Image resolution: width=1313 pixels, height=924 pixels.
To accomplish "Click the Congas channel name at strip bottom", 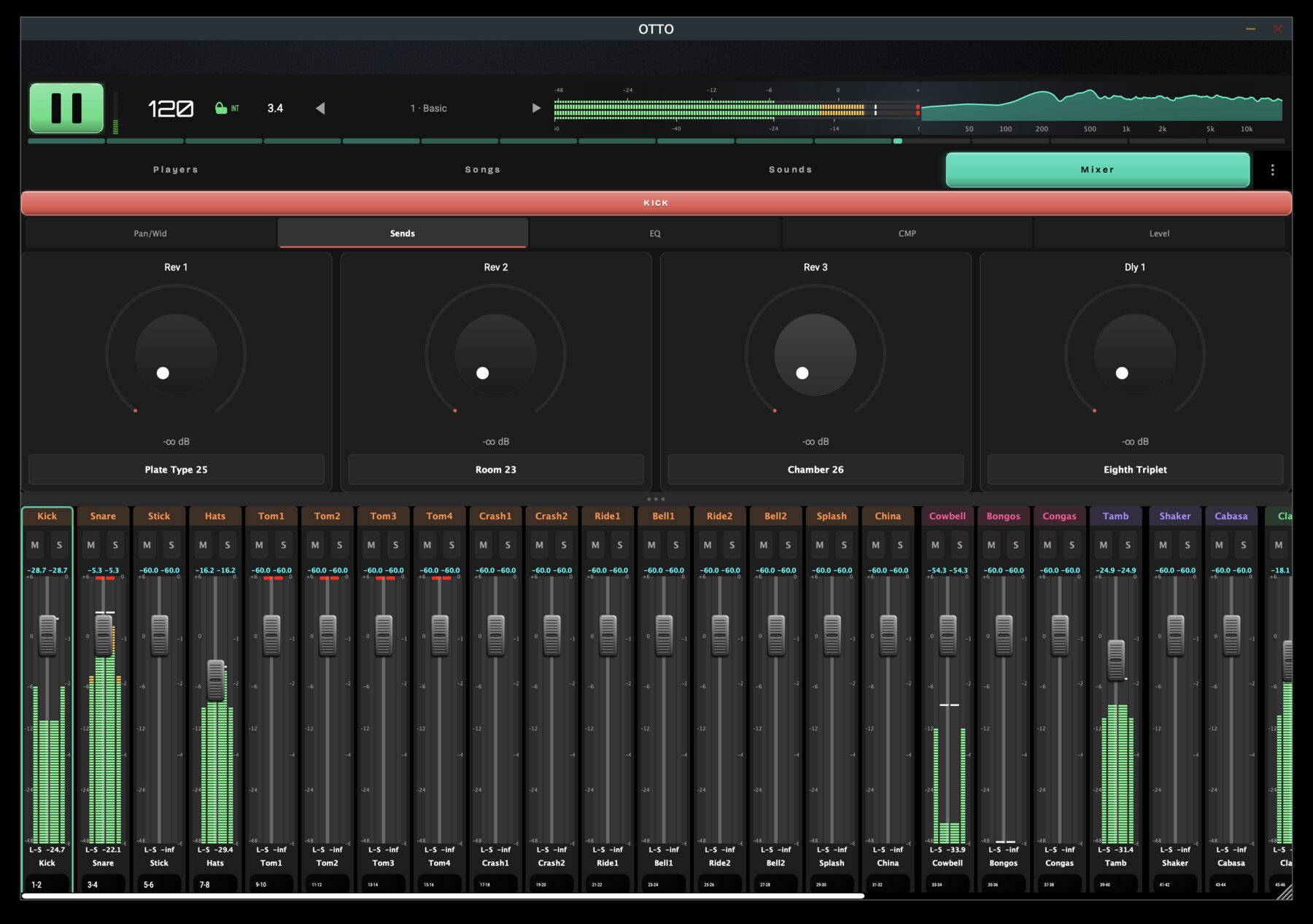I will (1059, 863).
